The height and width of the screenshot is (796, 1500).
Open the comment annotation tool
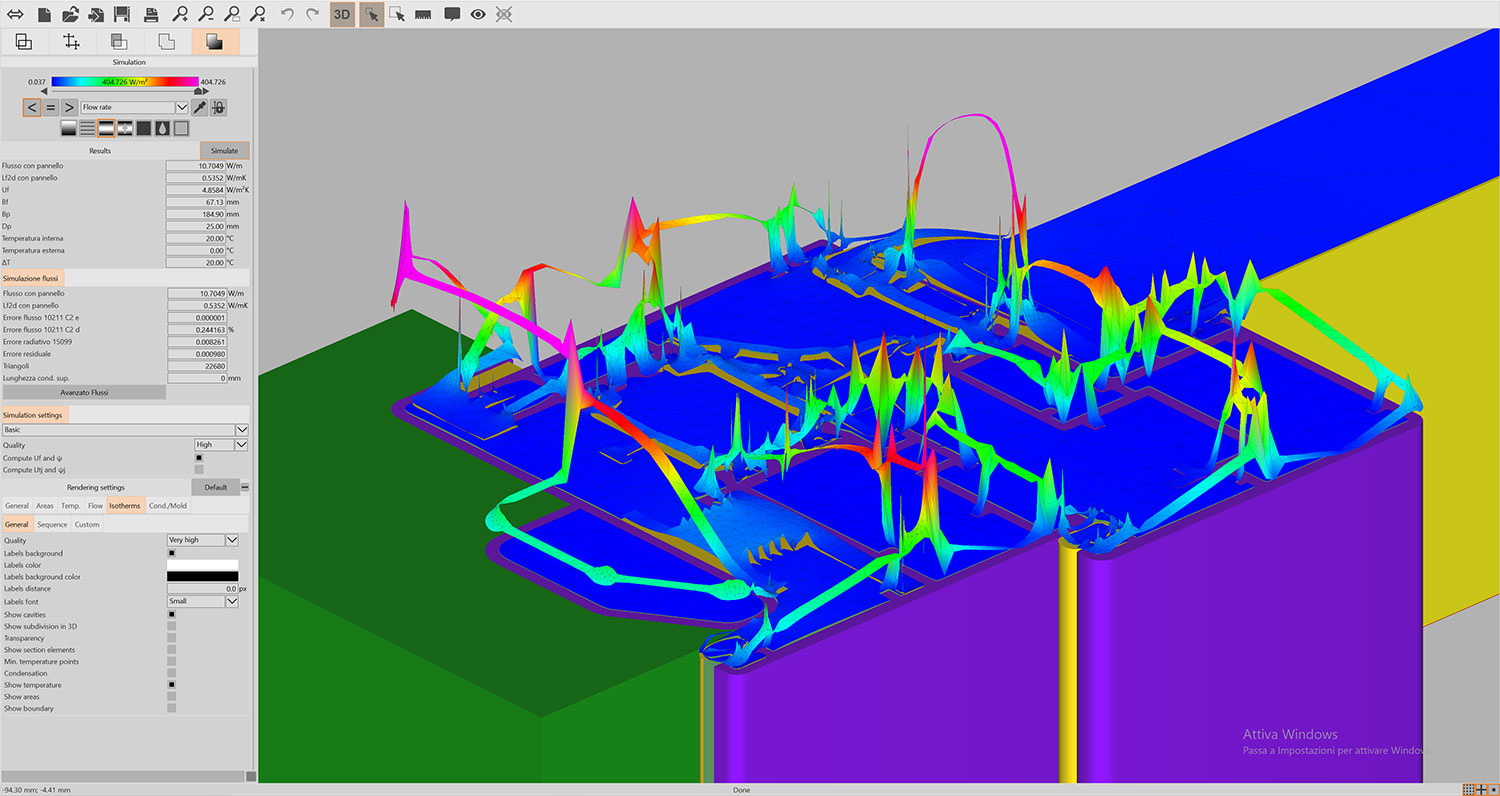click(451, 14)
